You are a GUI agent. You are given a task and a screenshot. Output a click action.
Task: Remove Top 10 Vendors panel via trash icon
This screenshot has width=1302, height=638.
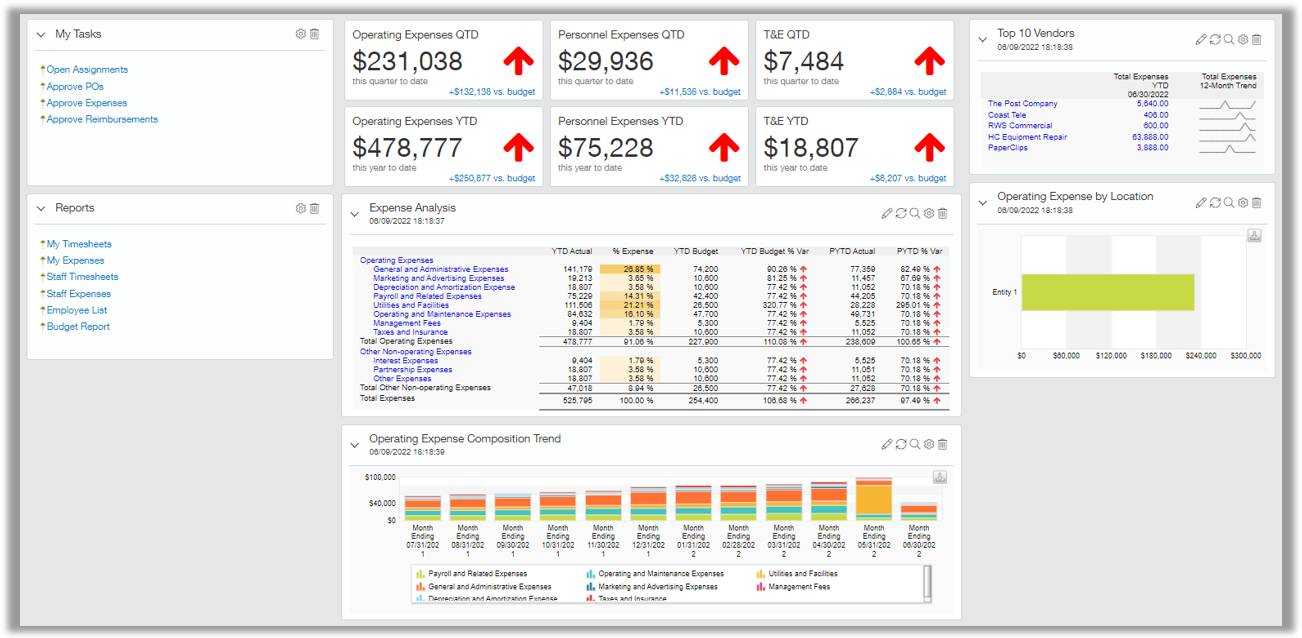coord(1257,39)
